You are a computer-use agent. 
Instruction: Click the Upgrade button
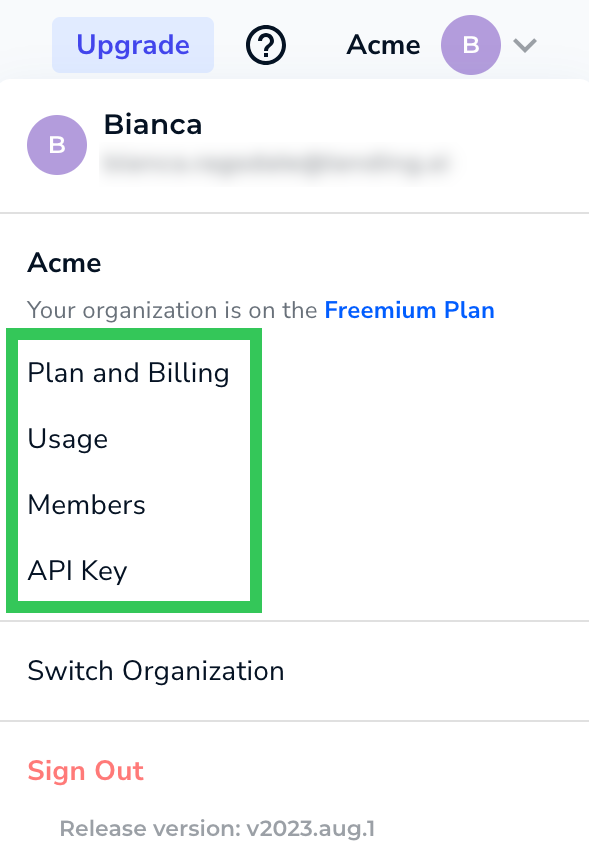coord(132,45)
